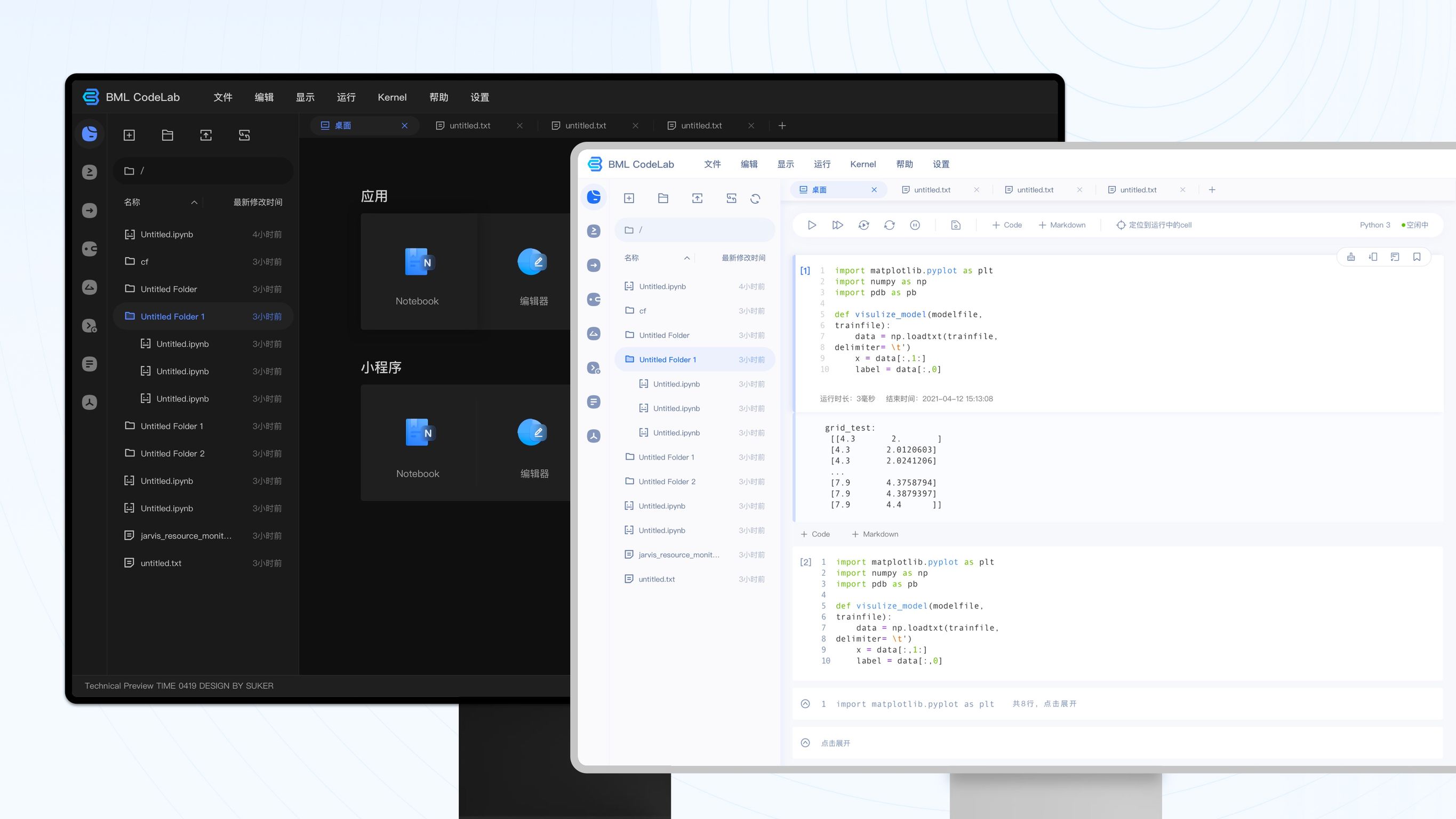1456x819 pixels.
Task: Run all cells with fast-forward icon
Action: click(x=838, y=224)
